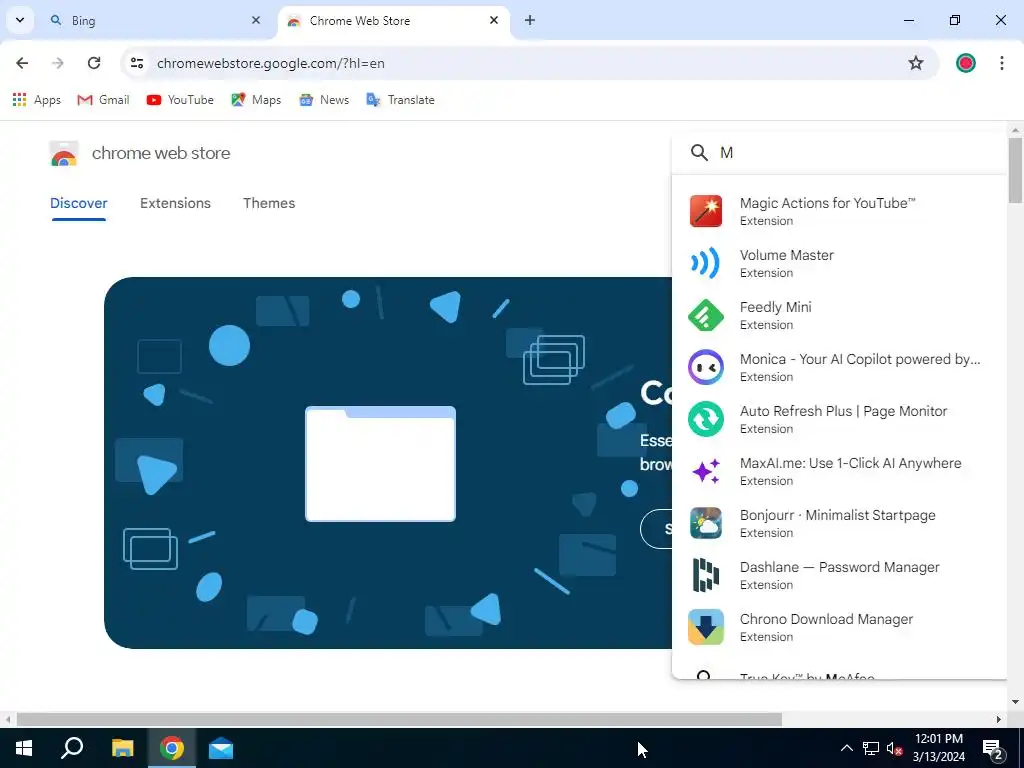Choose Bonjourr · Minimalist Startpage suggestion
Viewport: 1024px width, 768px height.
839,523
